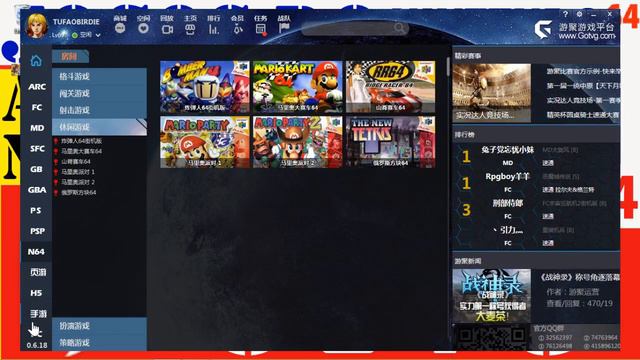Open the Ridge Racer 64 game thumbnail
The image size is (640, 360).
coord(391,87)
